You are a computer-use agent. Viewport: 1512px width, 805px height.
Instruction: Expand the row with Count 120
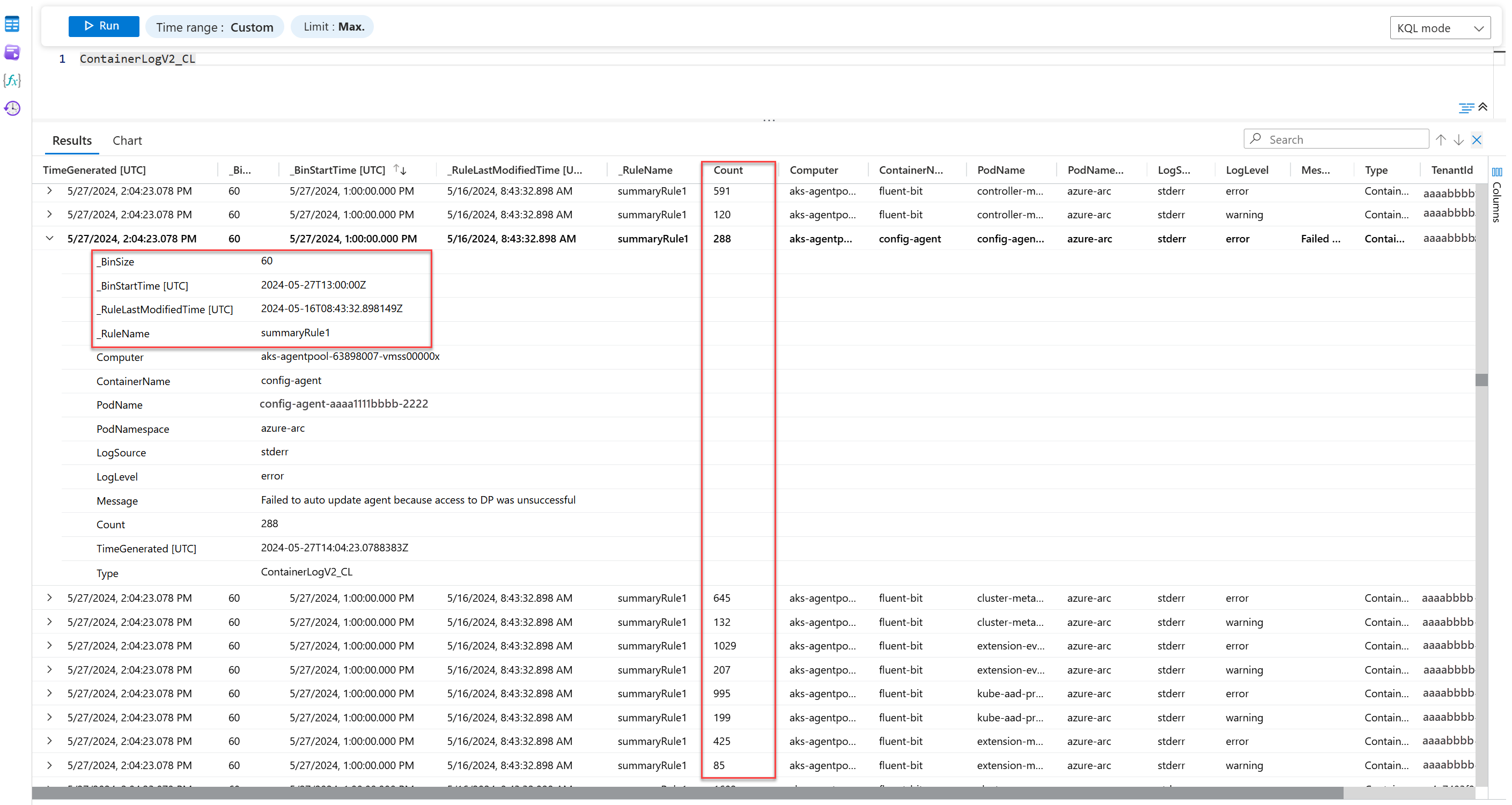pos(49,215)
